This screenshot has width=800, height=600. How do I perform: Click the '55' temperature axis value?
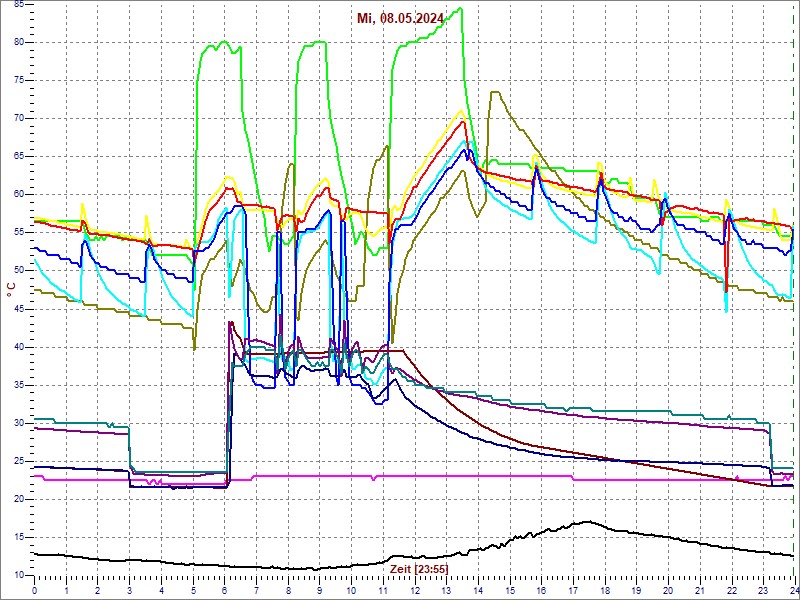tap(19, 233)
